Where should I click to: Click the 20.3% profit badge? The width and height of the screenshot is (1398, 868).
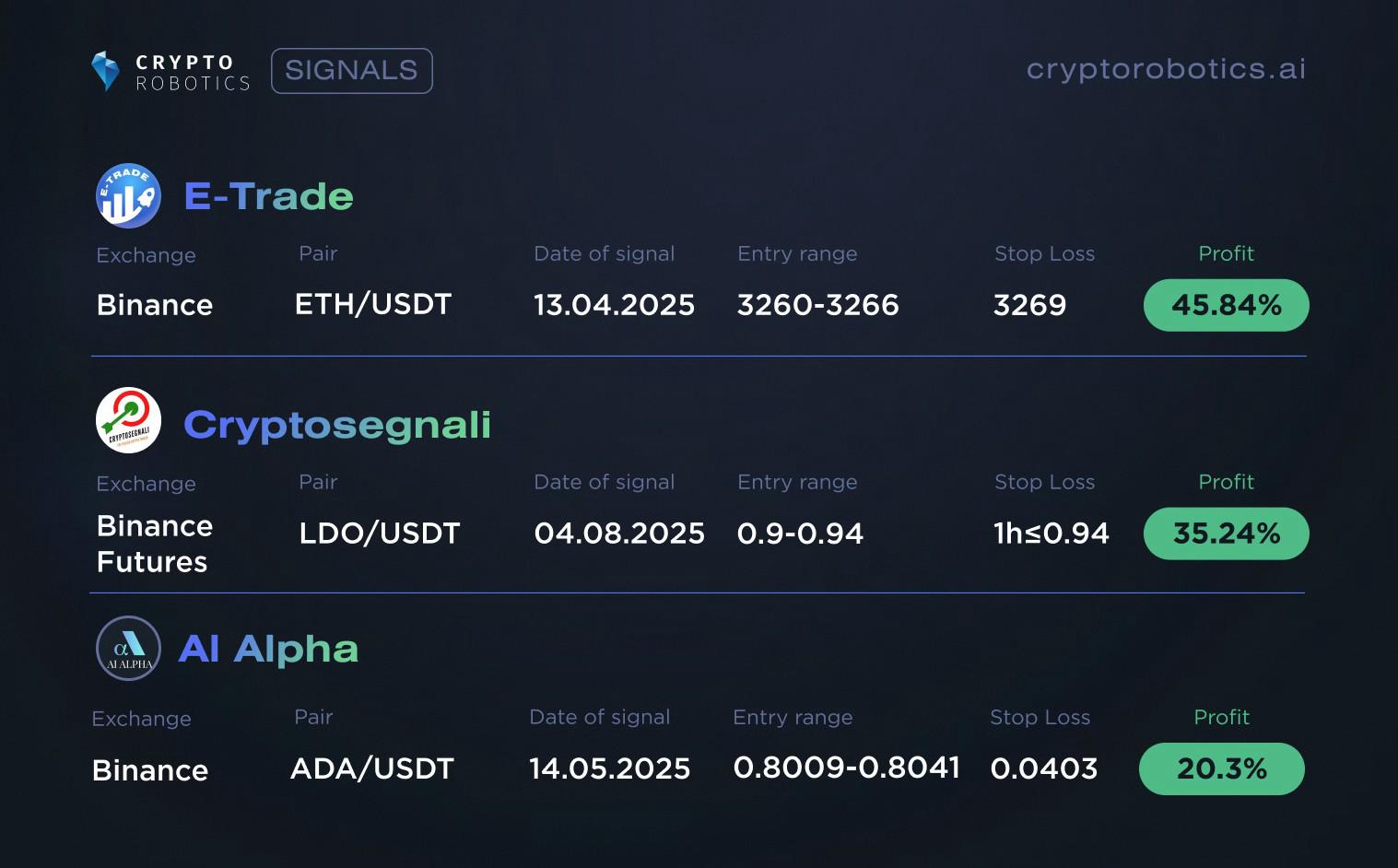pyautogui.click(x=1222, y=768)
